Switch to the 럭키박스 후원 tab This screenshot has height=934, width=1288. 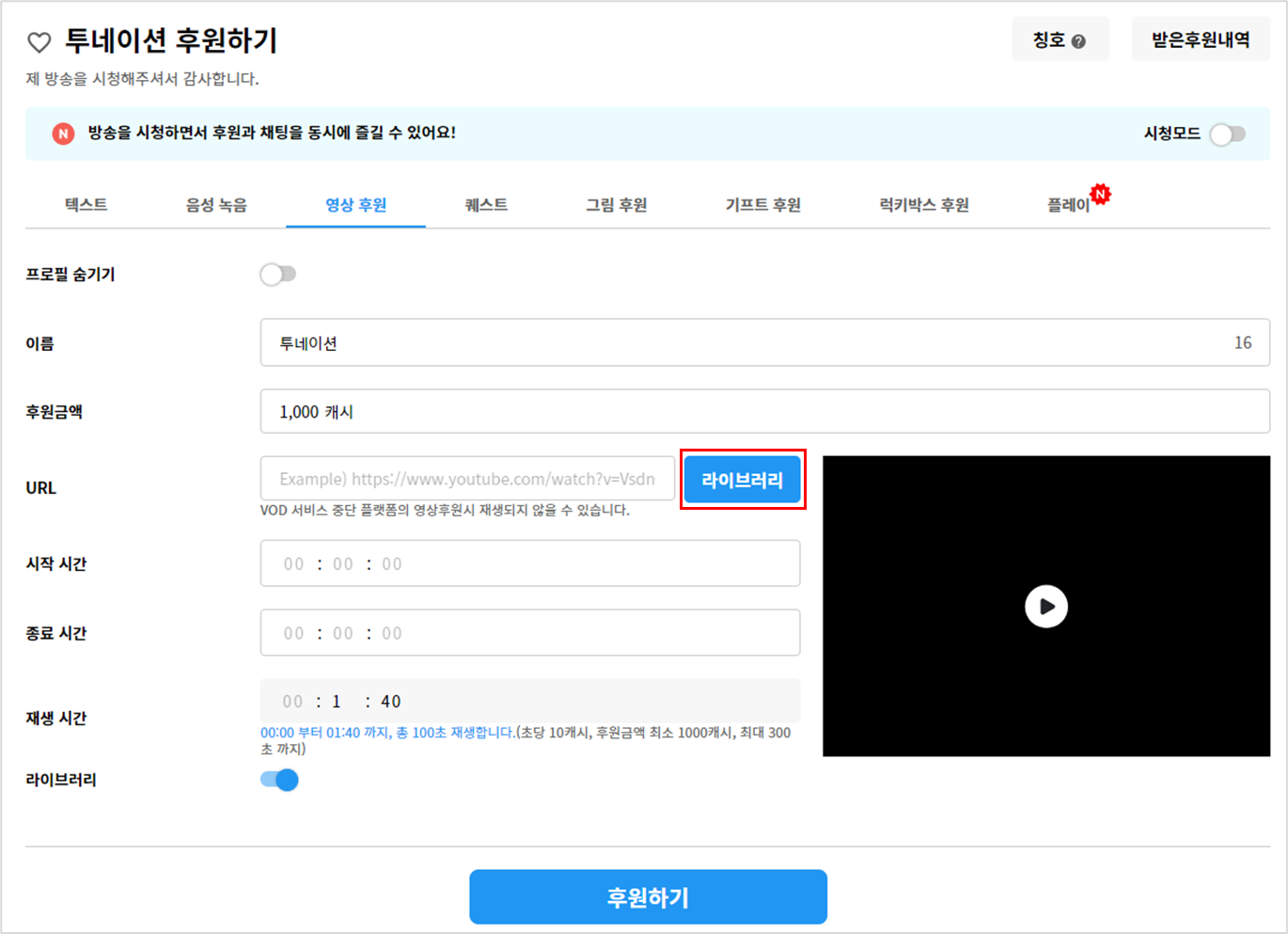[x=924, y=205]
